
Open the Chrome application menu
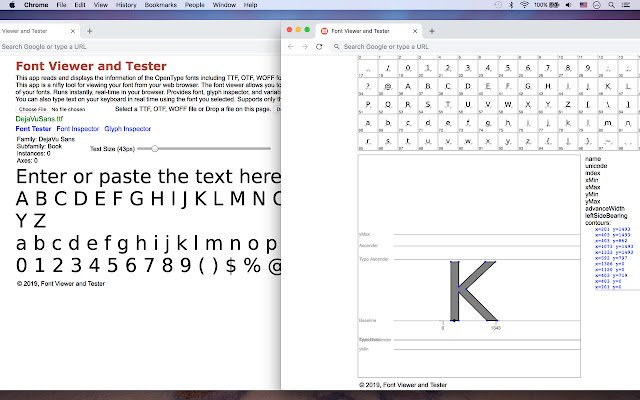pos(36,5)
